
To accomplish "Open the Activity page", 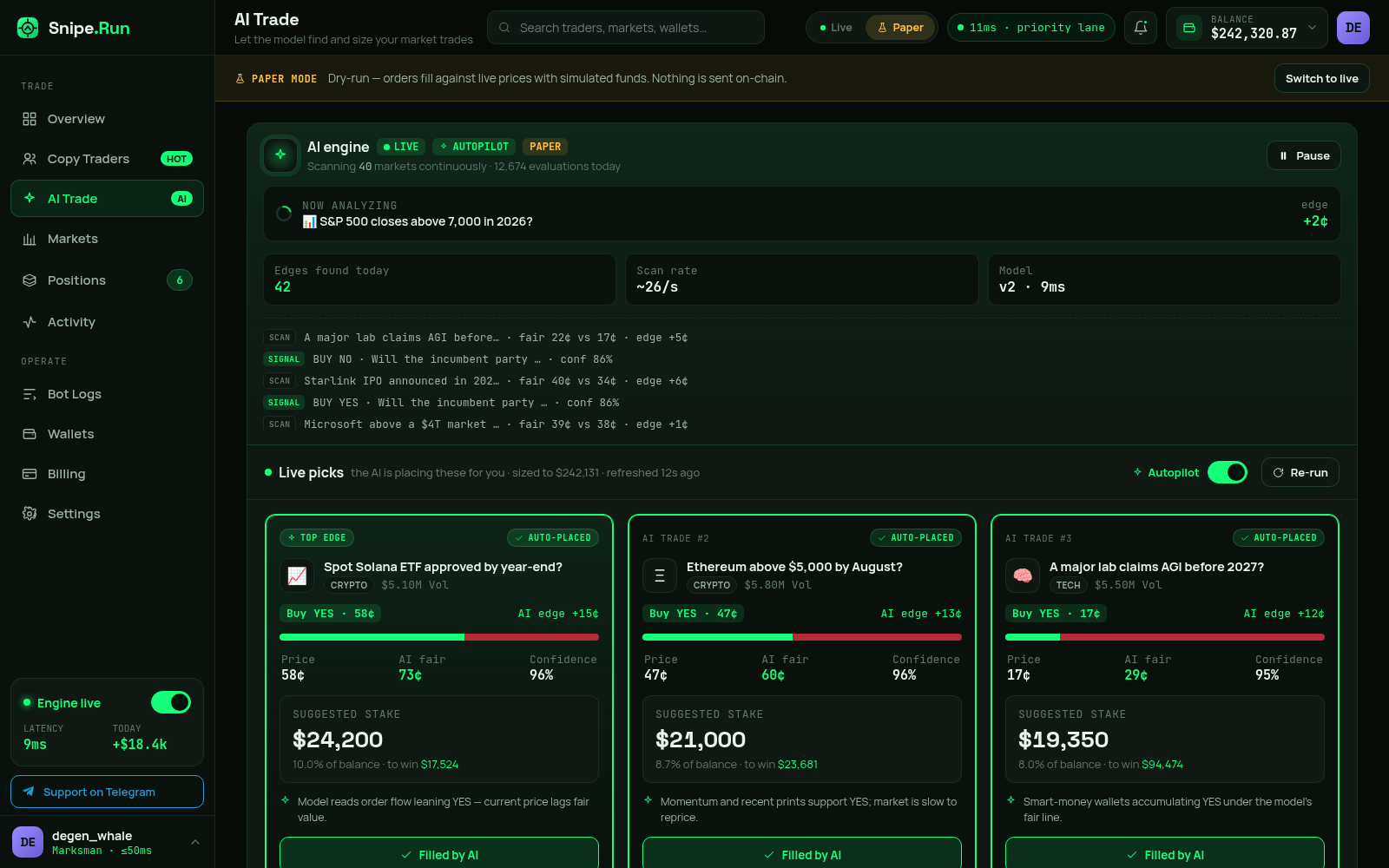I will [107, 322].
